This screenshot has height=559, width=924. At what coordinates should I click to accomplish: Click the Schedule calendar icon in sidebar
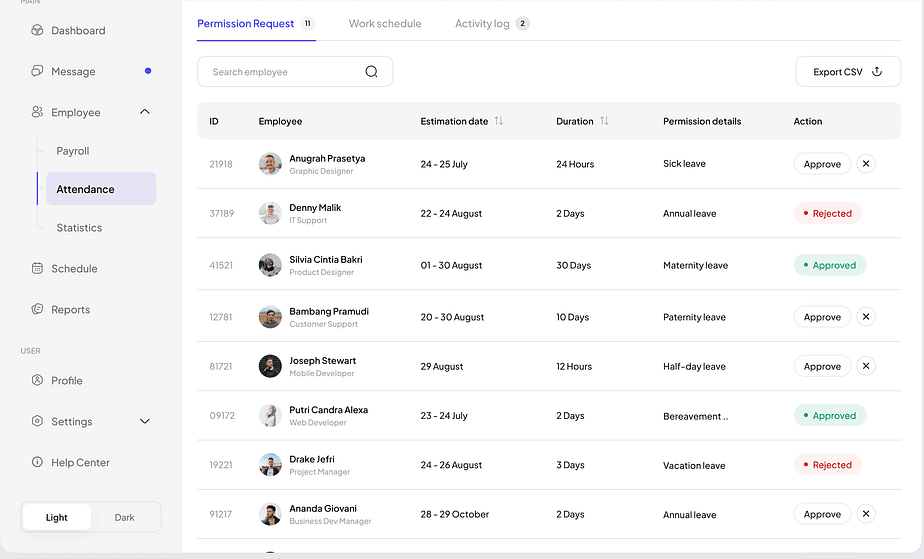coord(37,269)
